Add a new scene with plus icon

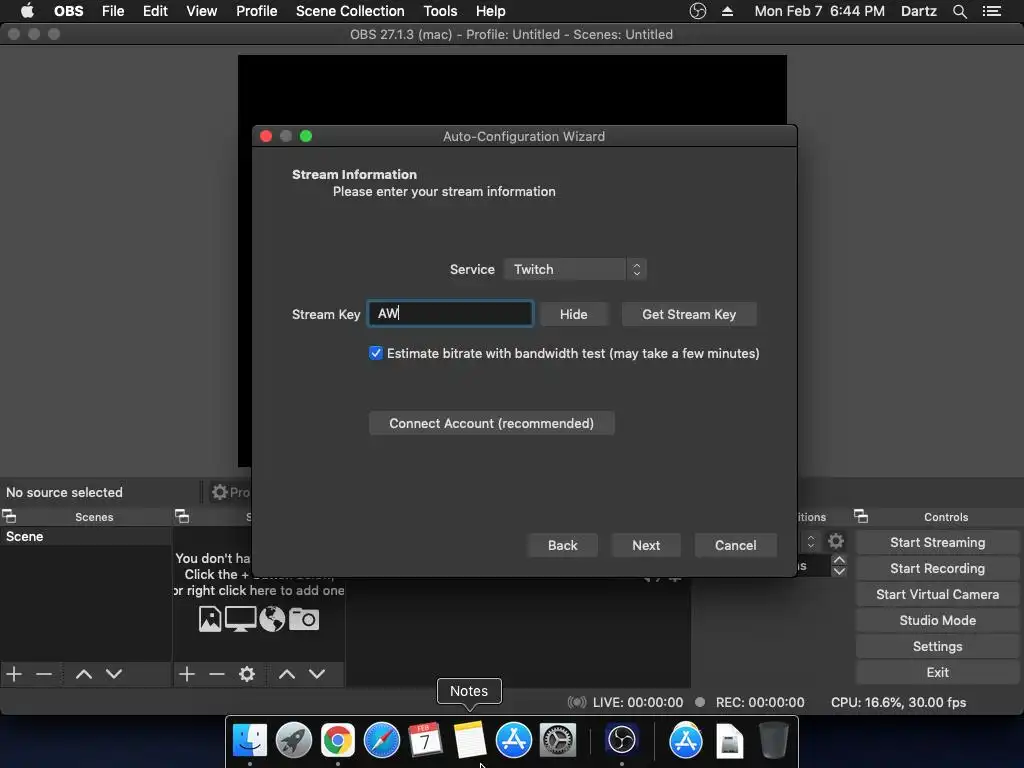(x=14, y=673)
